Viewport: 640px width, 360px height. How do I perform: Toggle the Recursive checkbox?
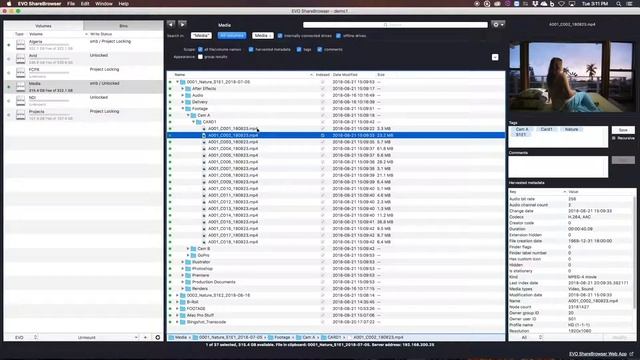pos(614,138)
